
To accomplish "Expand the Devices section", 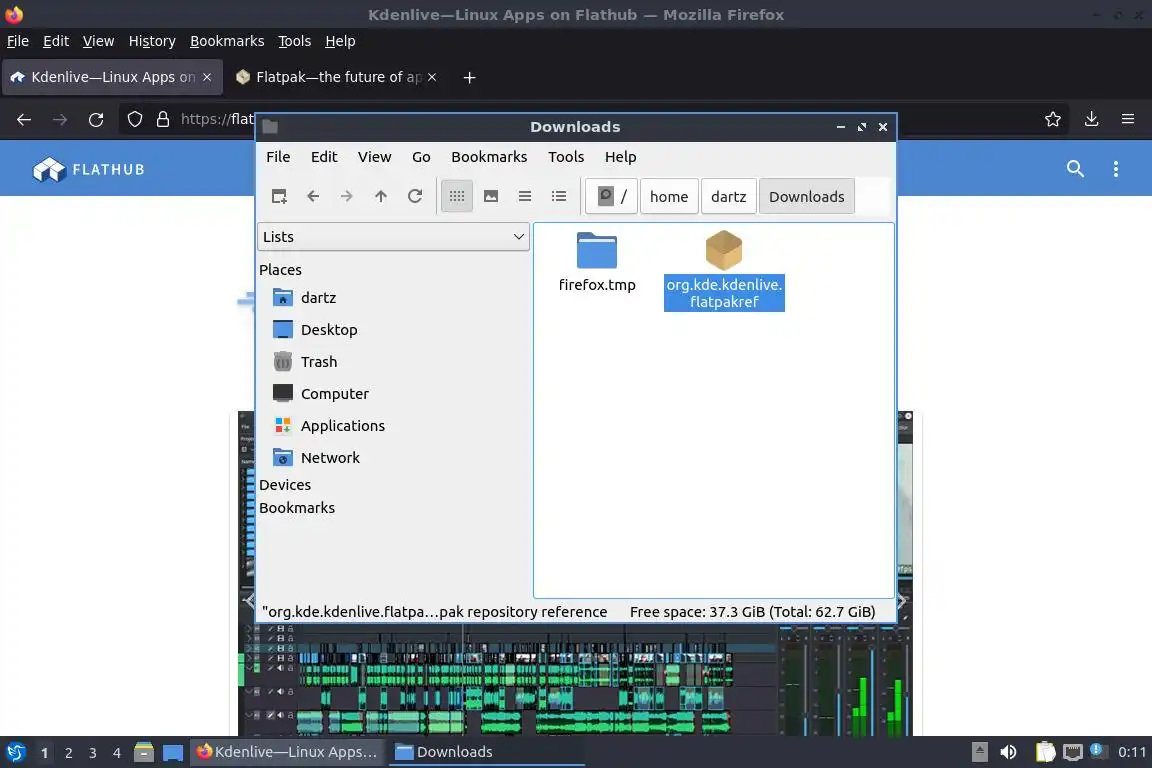I will [285, 485].
